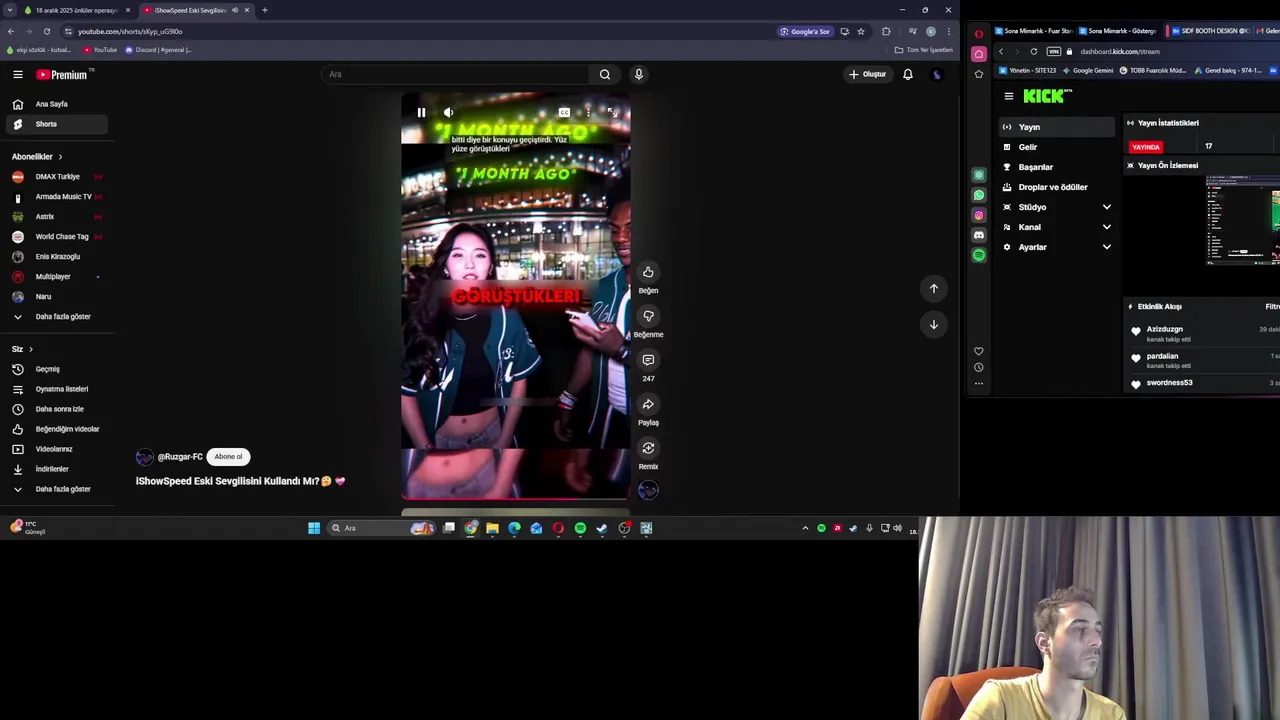Bookmark this page with star icon
The width and height of the screenshot is (1280, 720).
861,31
